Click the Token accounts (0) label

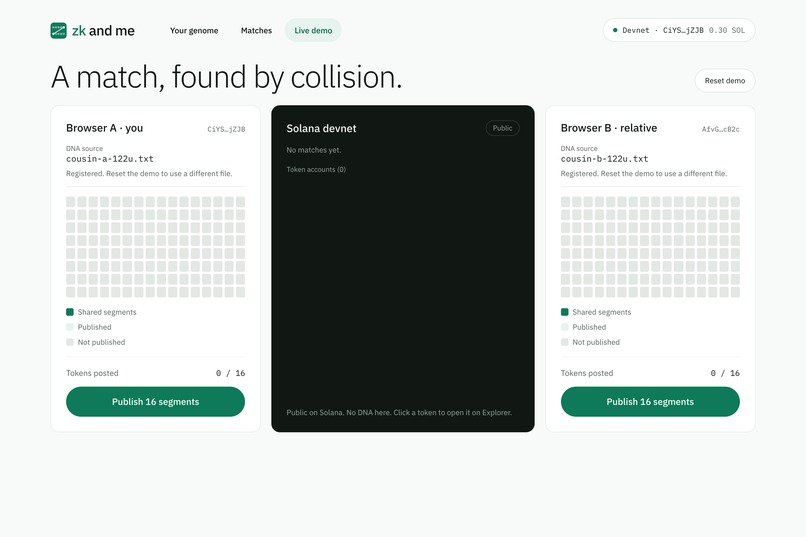coord(316,170)
